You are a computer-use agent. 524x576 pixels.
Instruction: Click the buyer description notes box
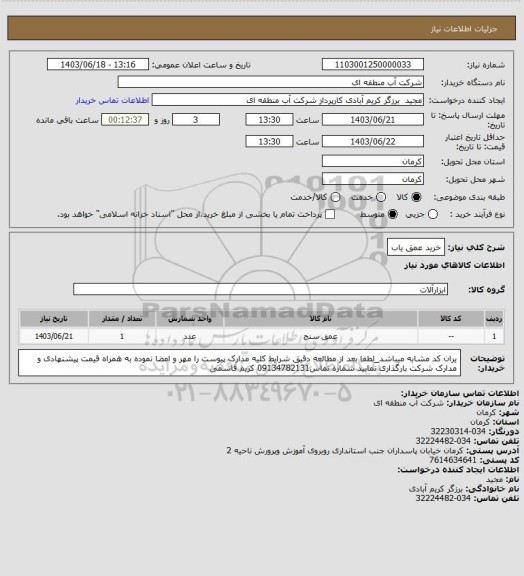(x=239, y=363)
